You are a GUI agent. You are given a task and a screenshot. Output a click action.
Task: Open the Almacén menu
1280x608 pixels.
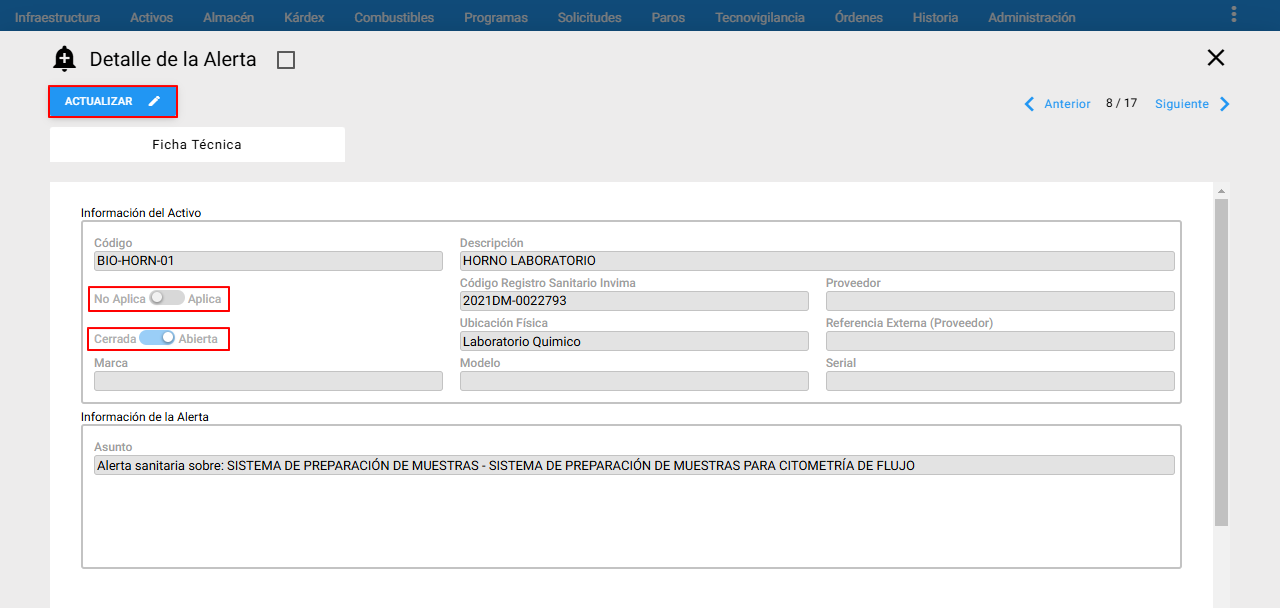(x=228, y=17)
